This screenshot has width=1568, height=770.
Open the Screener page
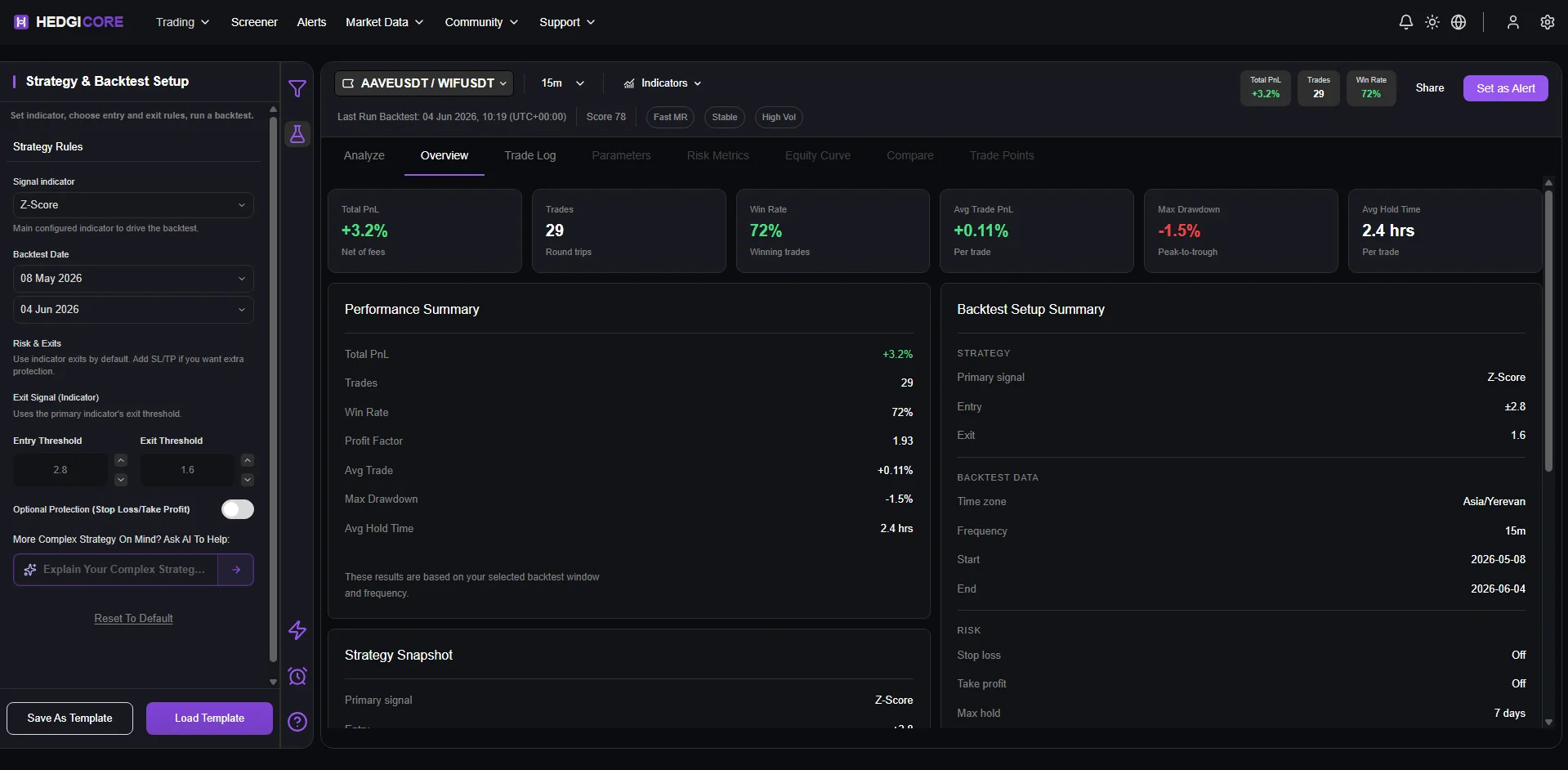[x=254, y=22]
